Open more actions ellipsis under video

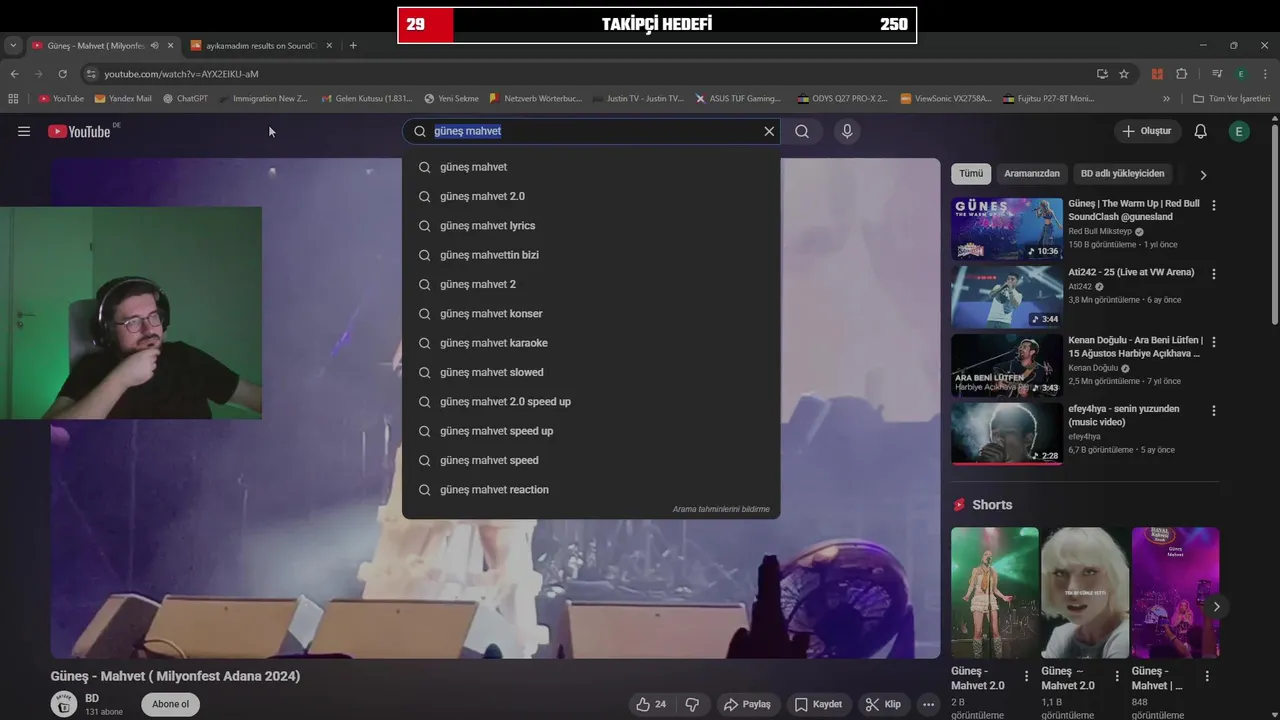click(928, 704)
